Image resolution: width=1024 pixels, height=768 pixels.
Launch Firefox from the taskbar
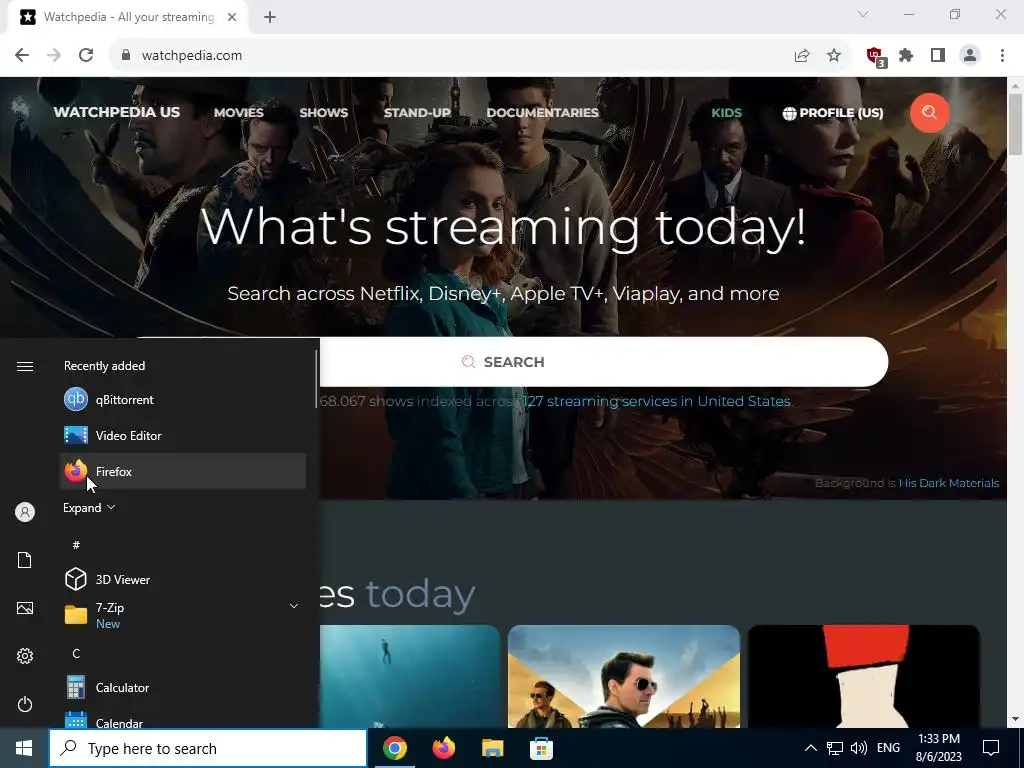(444, 748)
